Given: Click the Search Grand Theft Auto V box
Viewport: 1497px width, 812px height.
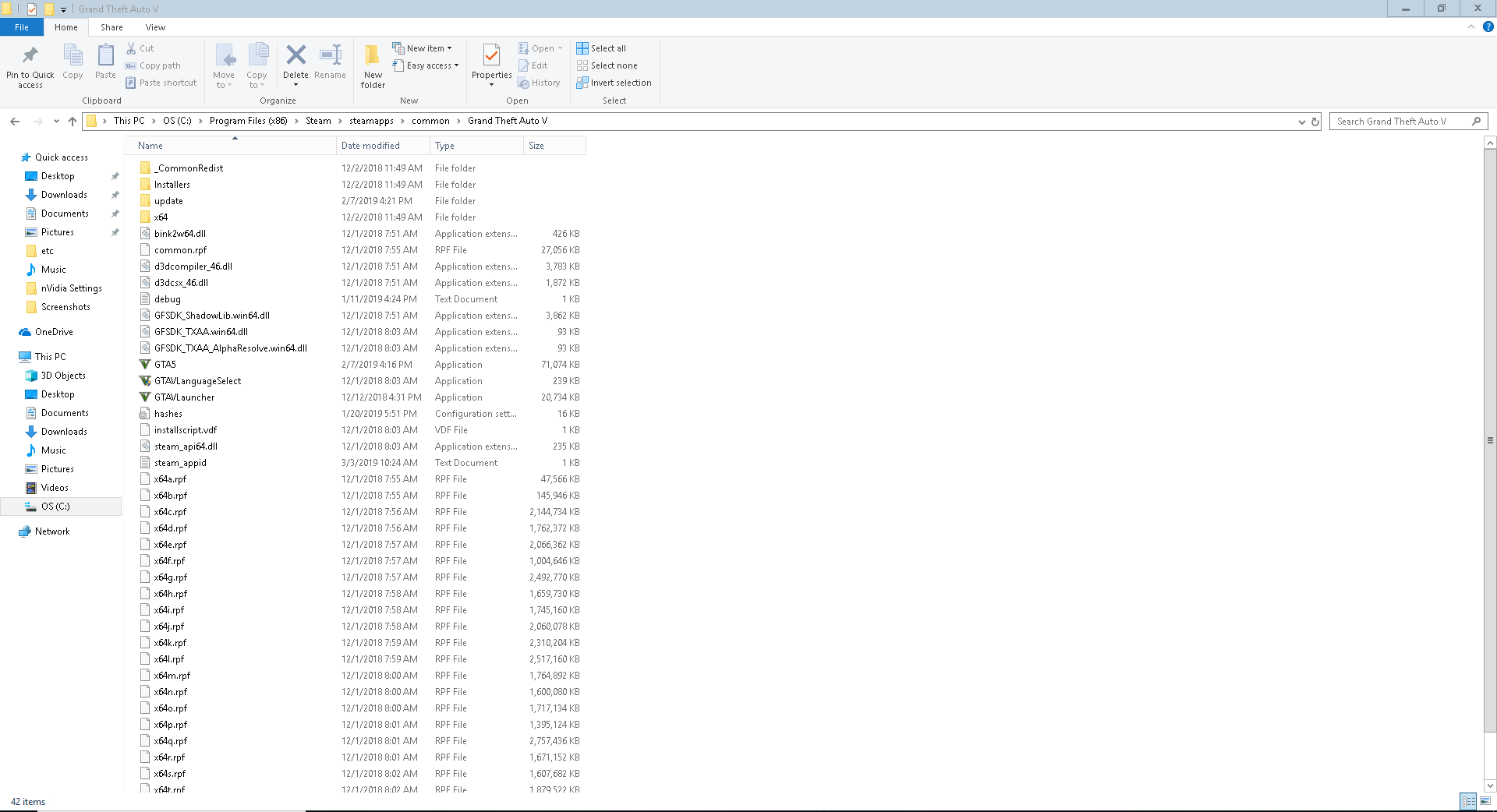Looking at the screenshot, I should (1408, 122).
